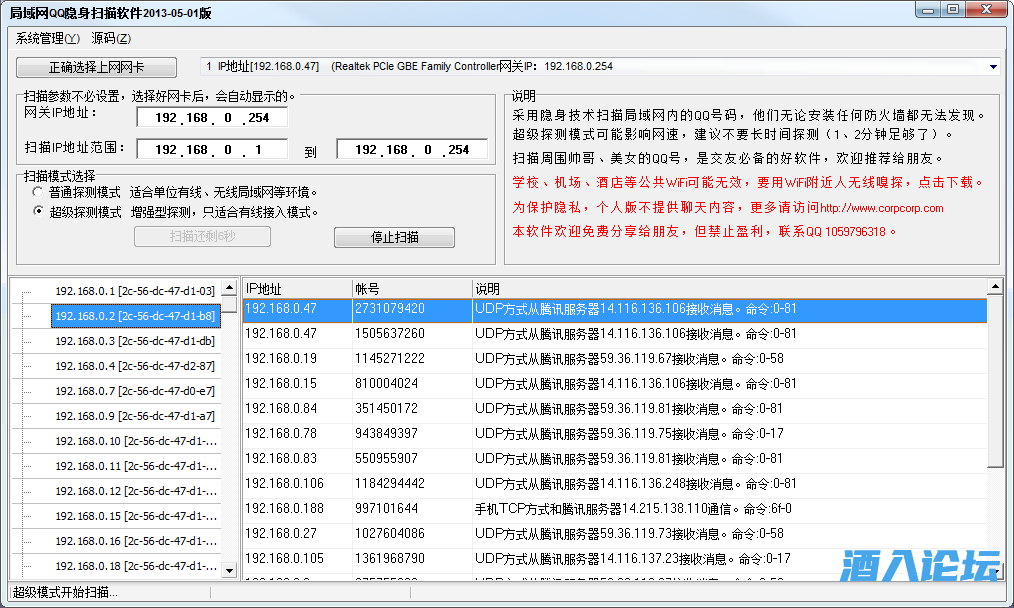Click the scan range end IP field
The image size is (1014, 608).
tap(412, 149)
